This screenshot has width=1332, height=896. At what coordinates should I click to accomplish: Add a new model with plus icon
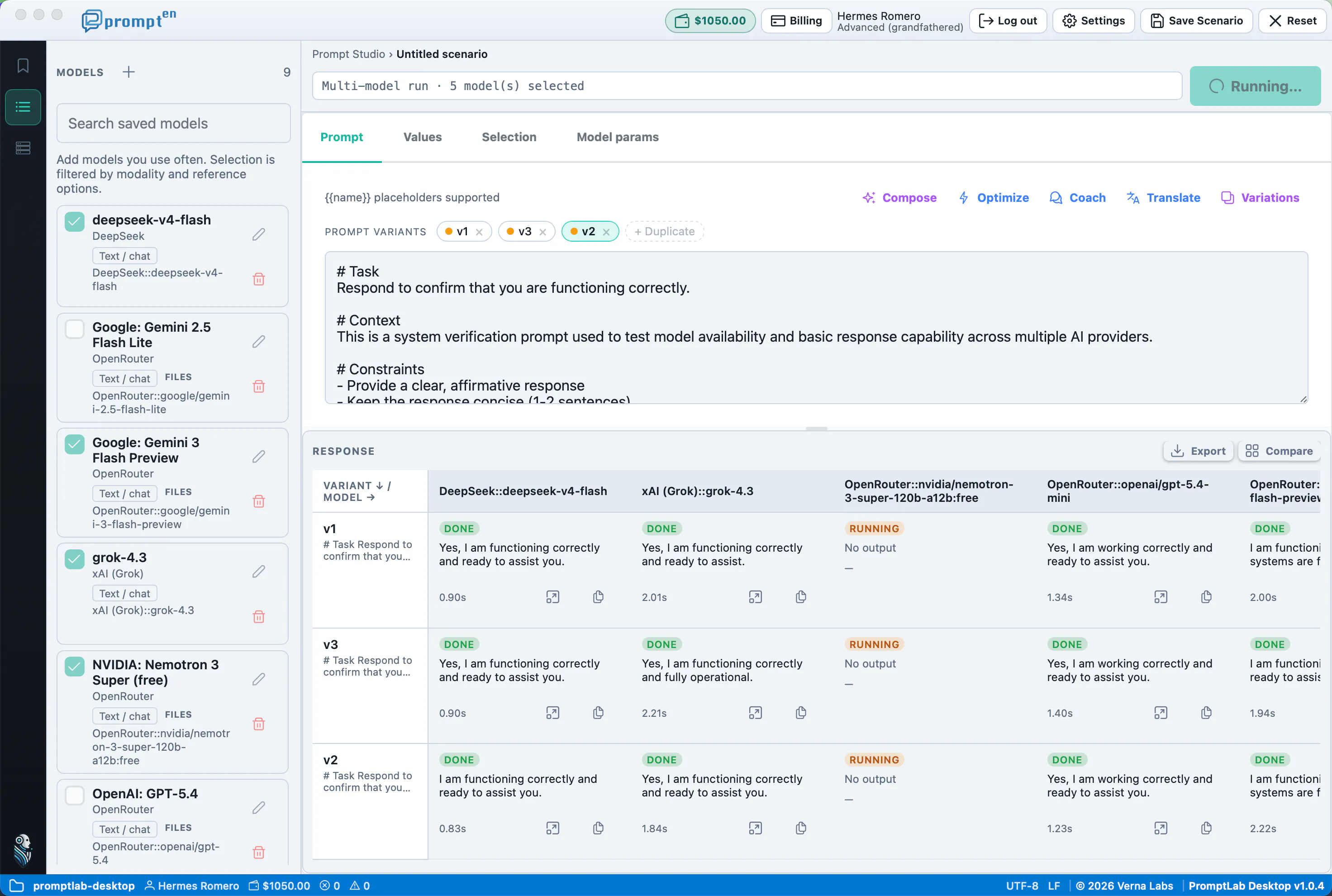click(128, 72)
